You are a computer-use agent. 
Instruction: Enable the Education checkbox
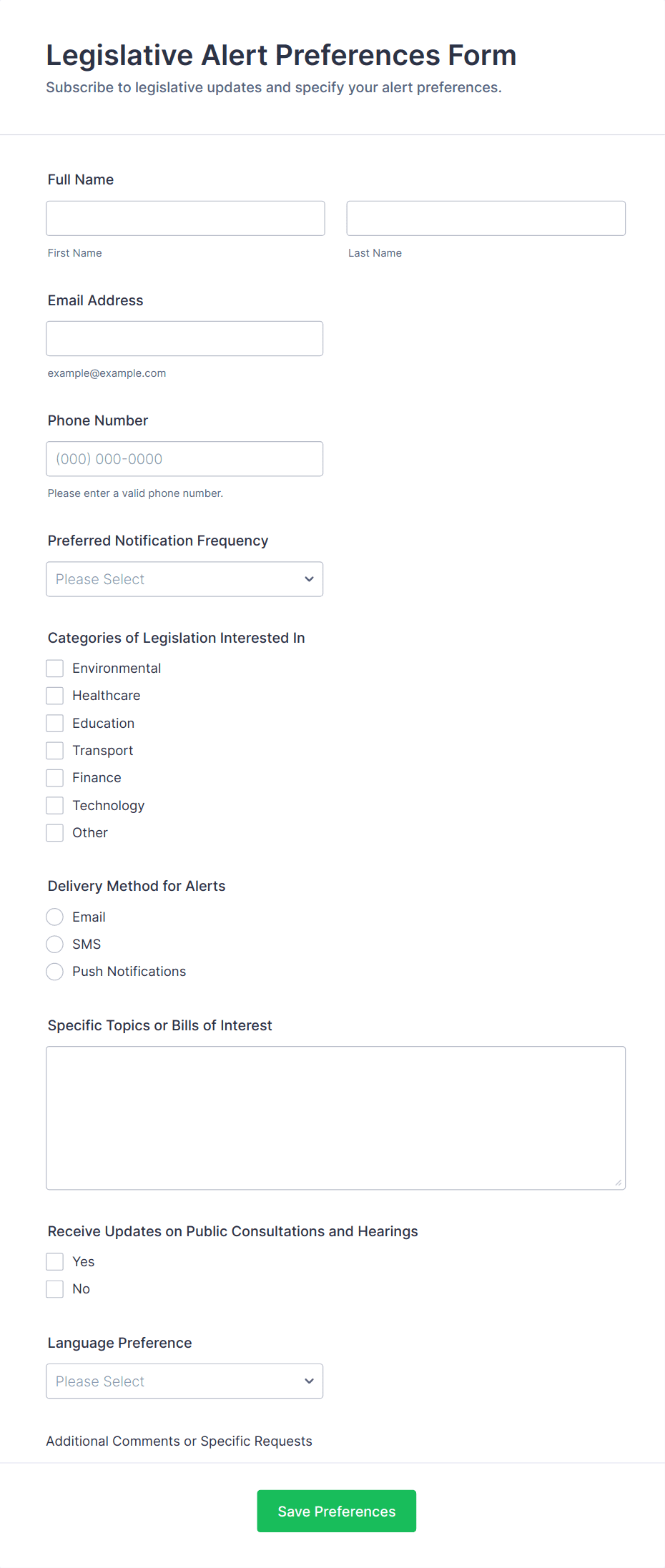click(55, 724)
